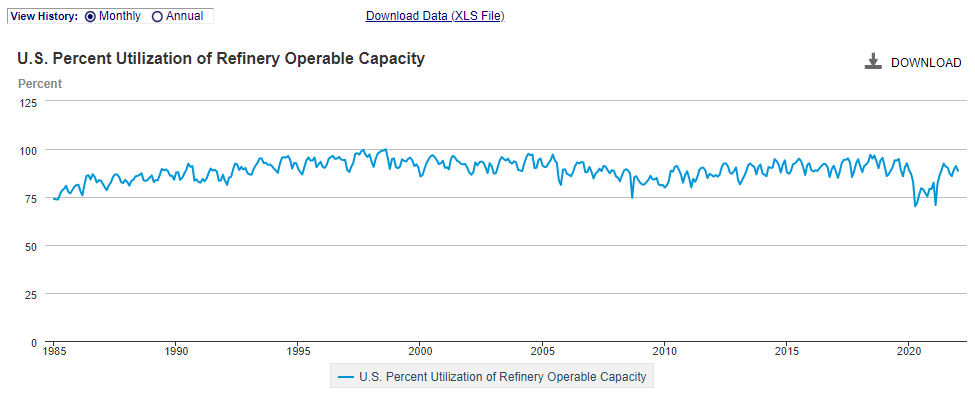This screenshot has width=975, height=396.
Task: Click the download arrow icon
Action: pos(873,62)
